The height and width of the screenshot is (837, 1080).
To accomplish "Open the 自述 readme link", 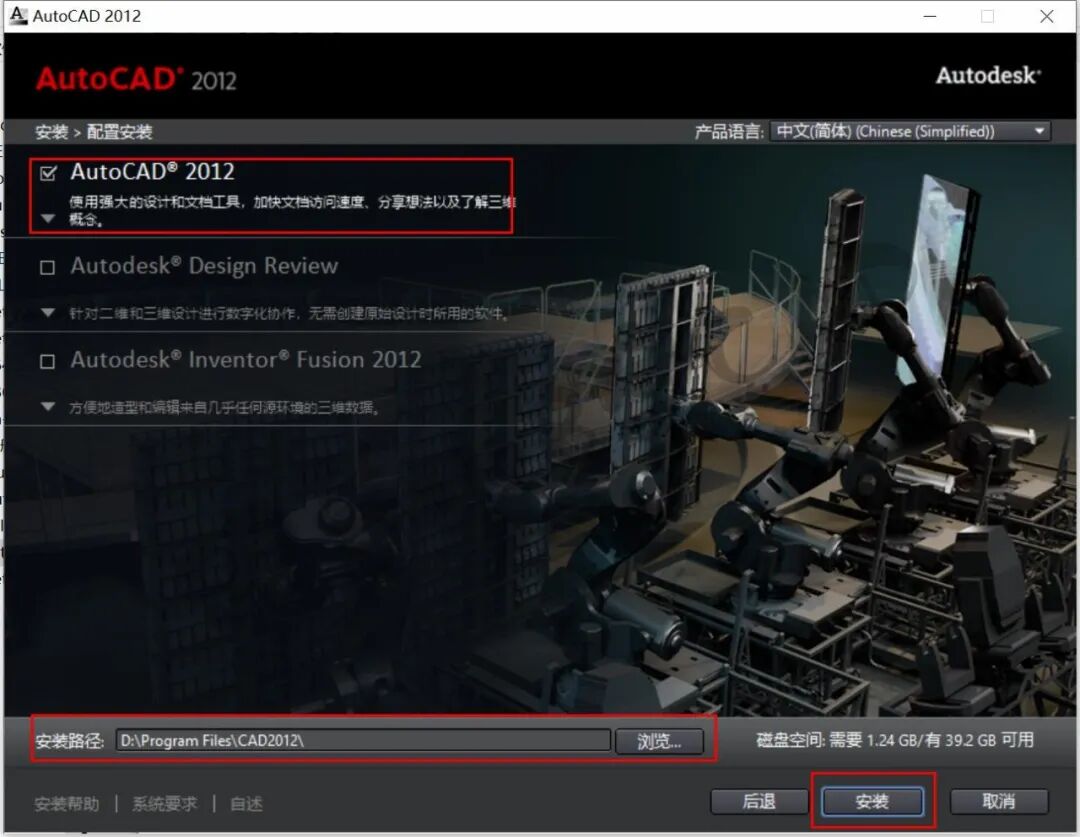I will coord(246,804).
